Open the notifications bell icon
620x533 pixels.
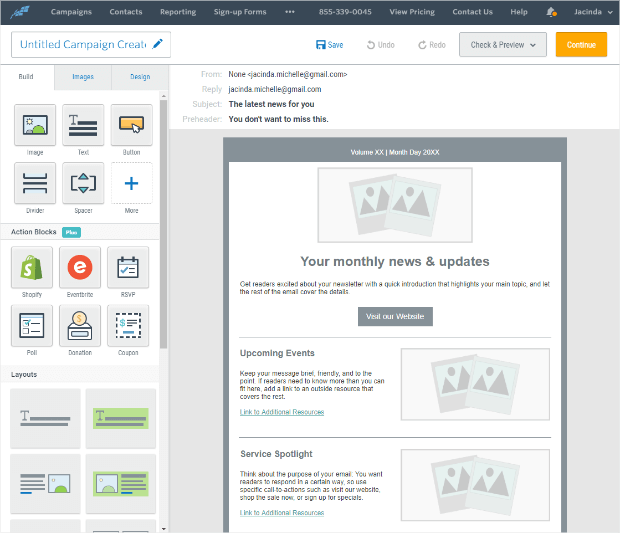[551, 12]
